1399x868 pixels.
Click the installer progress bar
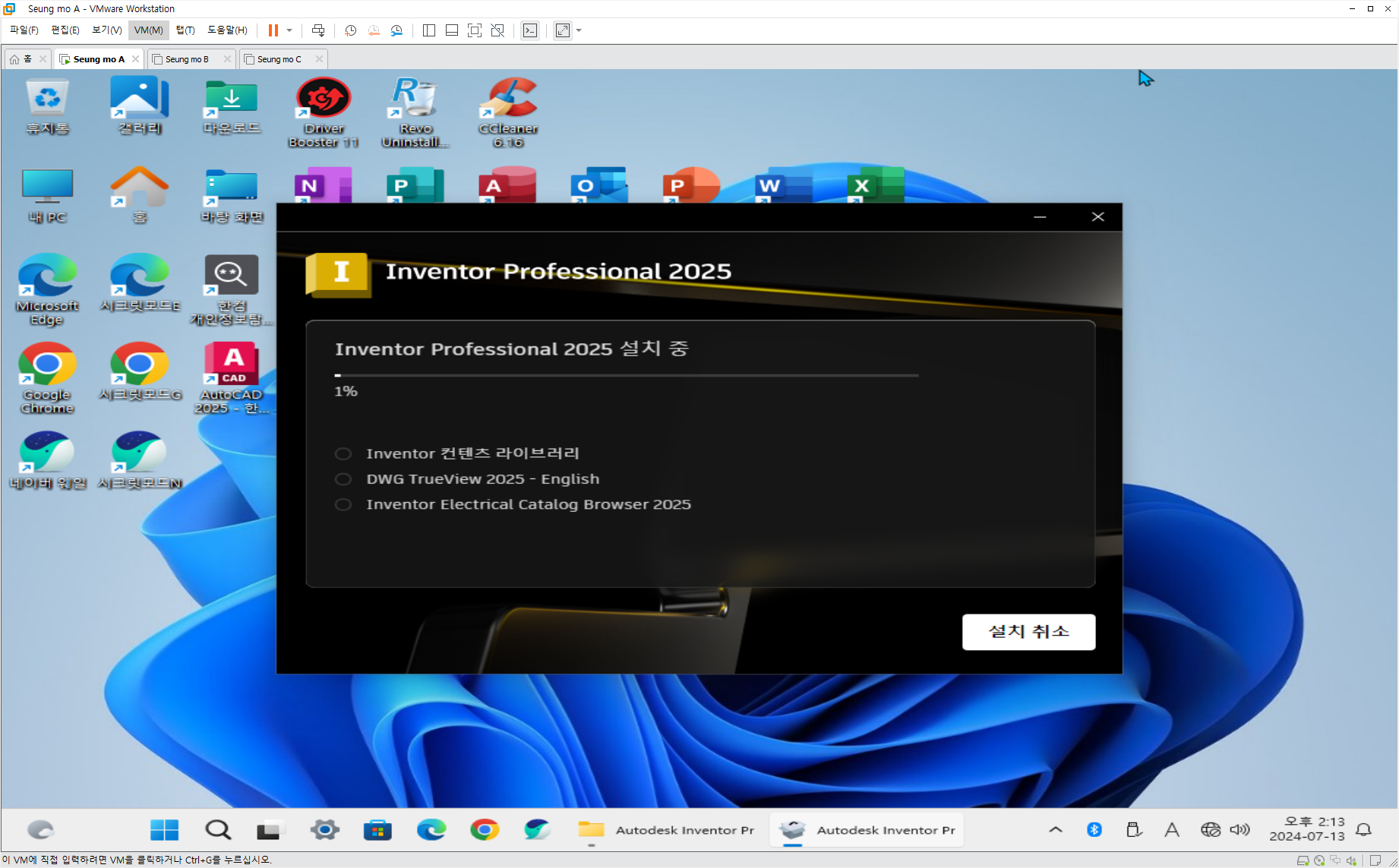[627, 375]
